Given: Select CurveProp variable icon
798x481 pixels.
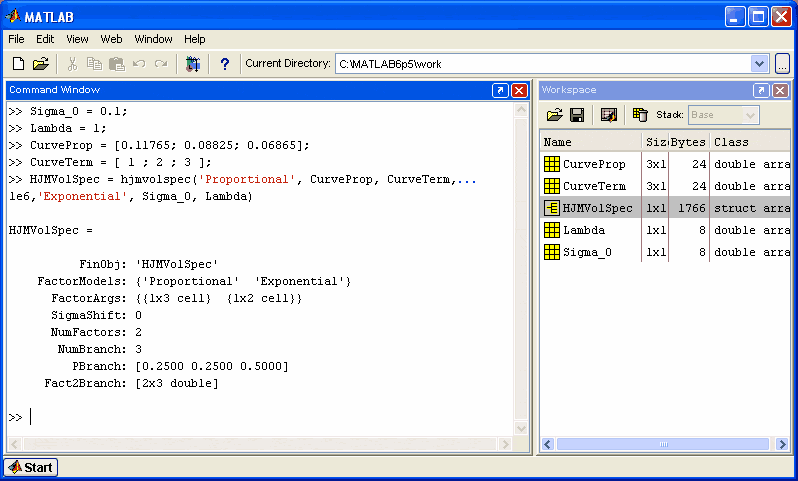Looking at the screenshot, I should (x=552, y=164).
